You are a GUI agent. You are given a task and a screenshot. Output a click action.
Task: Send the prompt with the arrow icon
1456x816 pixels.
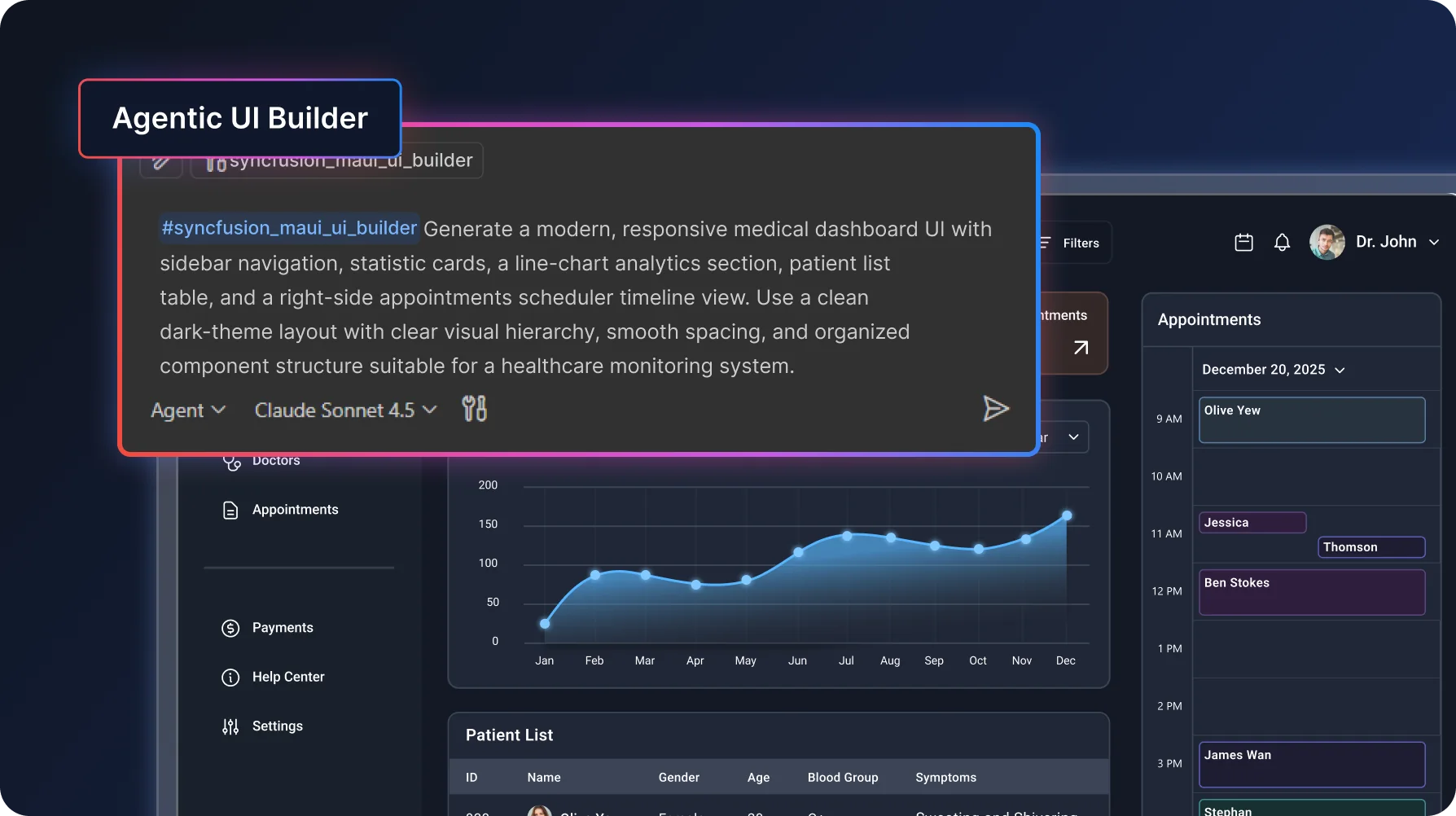tap(995, 409)
